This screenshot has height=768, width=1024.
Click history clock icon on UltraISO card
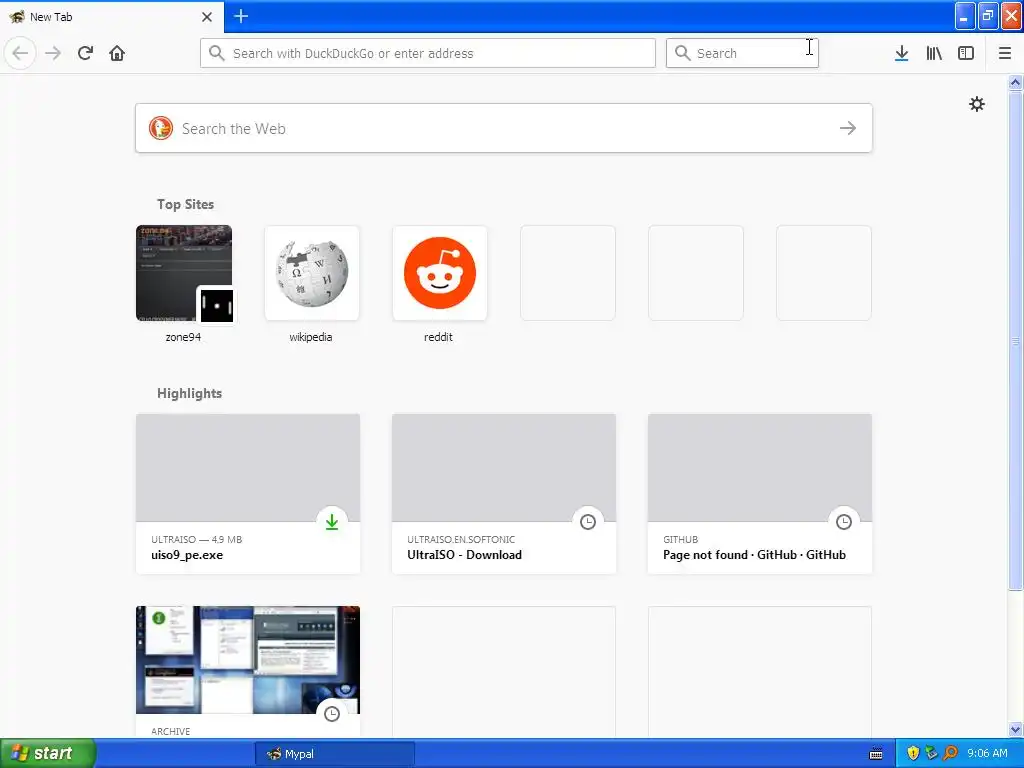coord(588,522)
